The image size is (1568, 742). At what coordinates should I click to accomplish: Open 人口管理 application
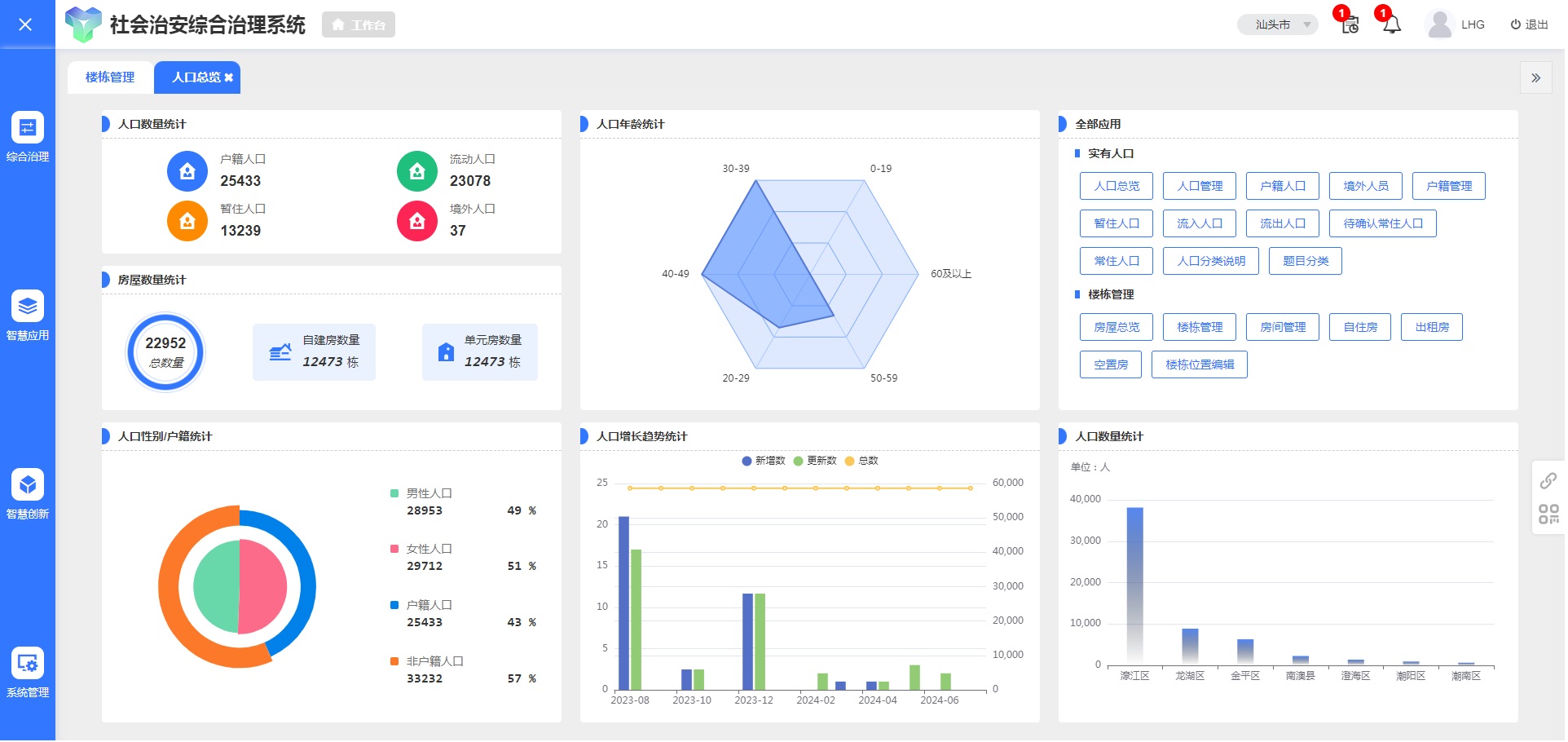tap(1200, 186)
